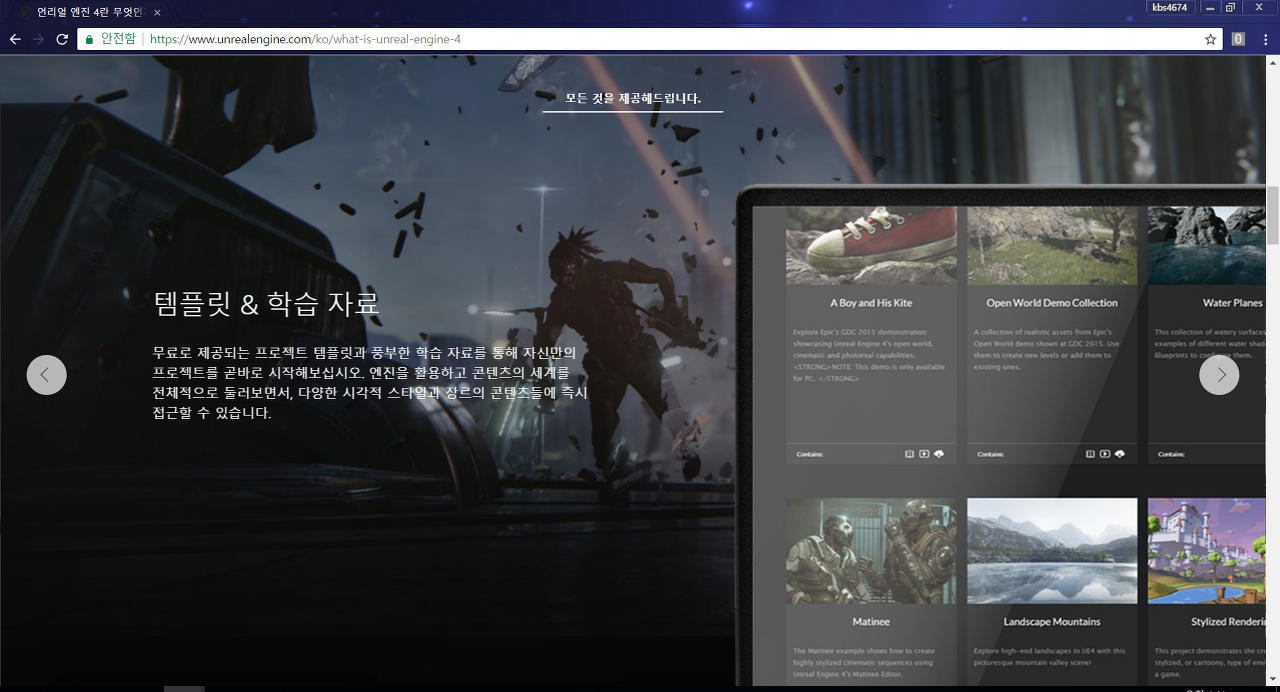1280x692 pixels.
Task: Open the Open World Demo Collection thumbnail
Action: pyautogui.click(x=1052, y=245)
